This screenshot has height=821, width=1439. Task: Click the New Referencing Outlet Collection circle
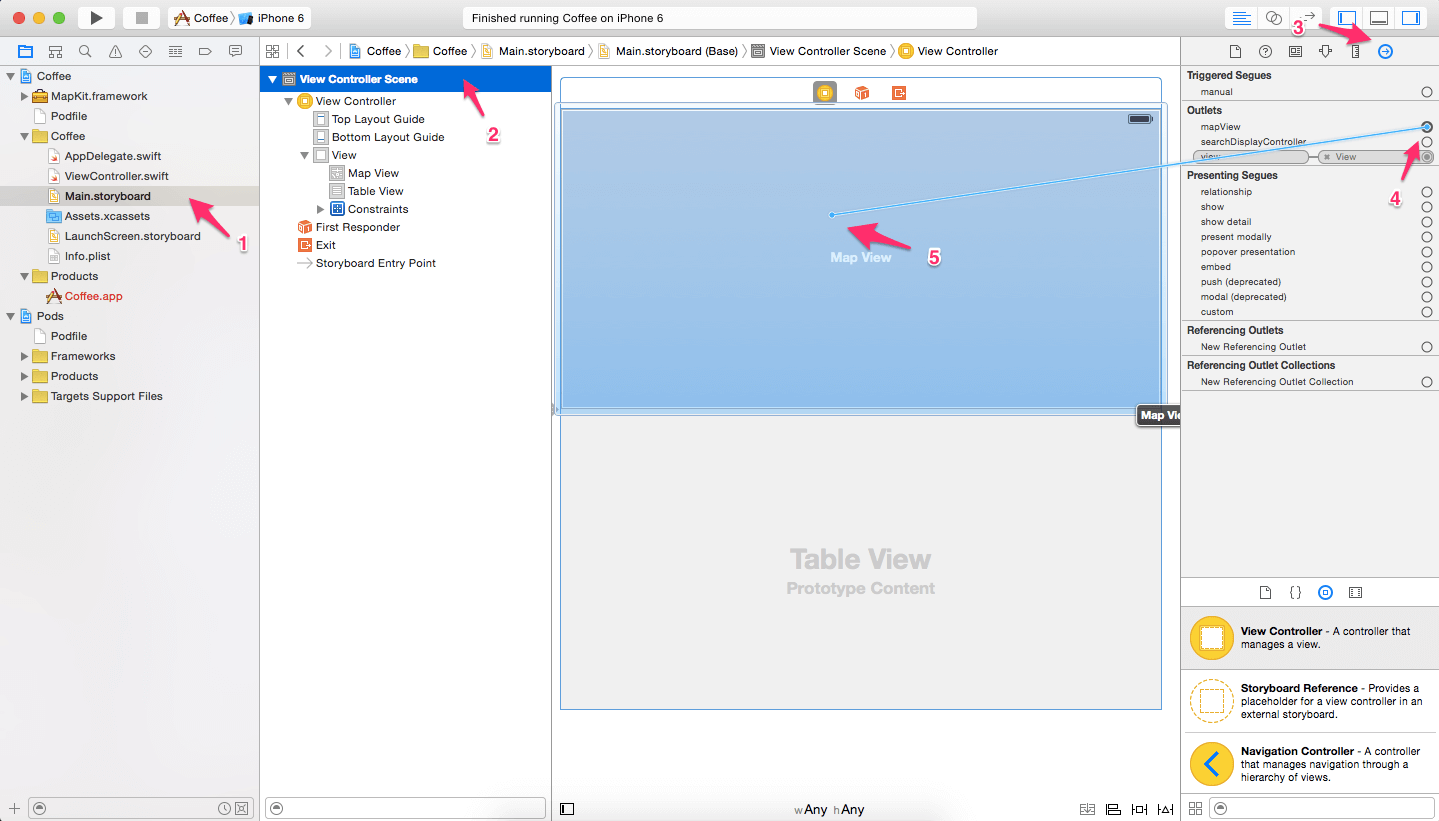click(x=1427, y=382)
